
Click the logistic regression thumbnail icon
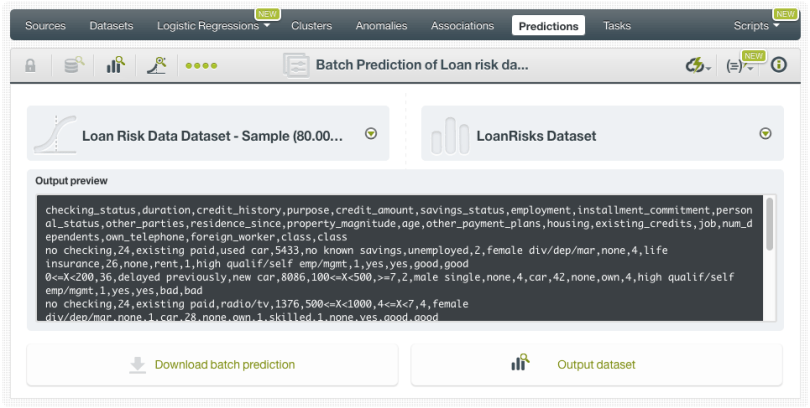(x=55, y=134)
